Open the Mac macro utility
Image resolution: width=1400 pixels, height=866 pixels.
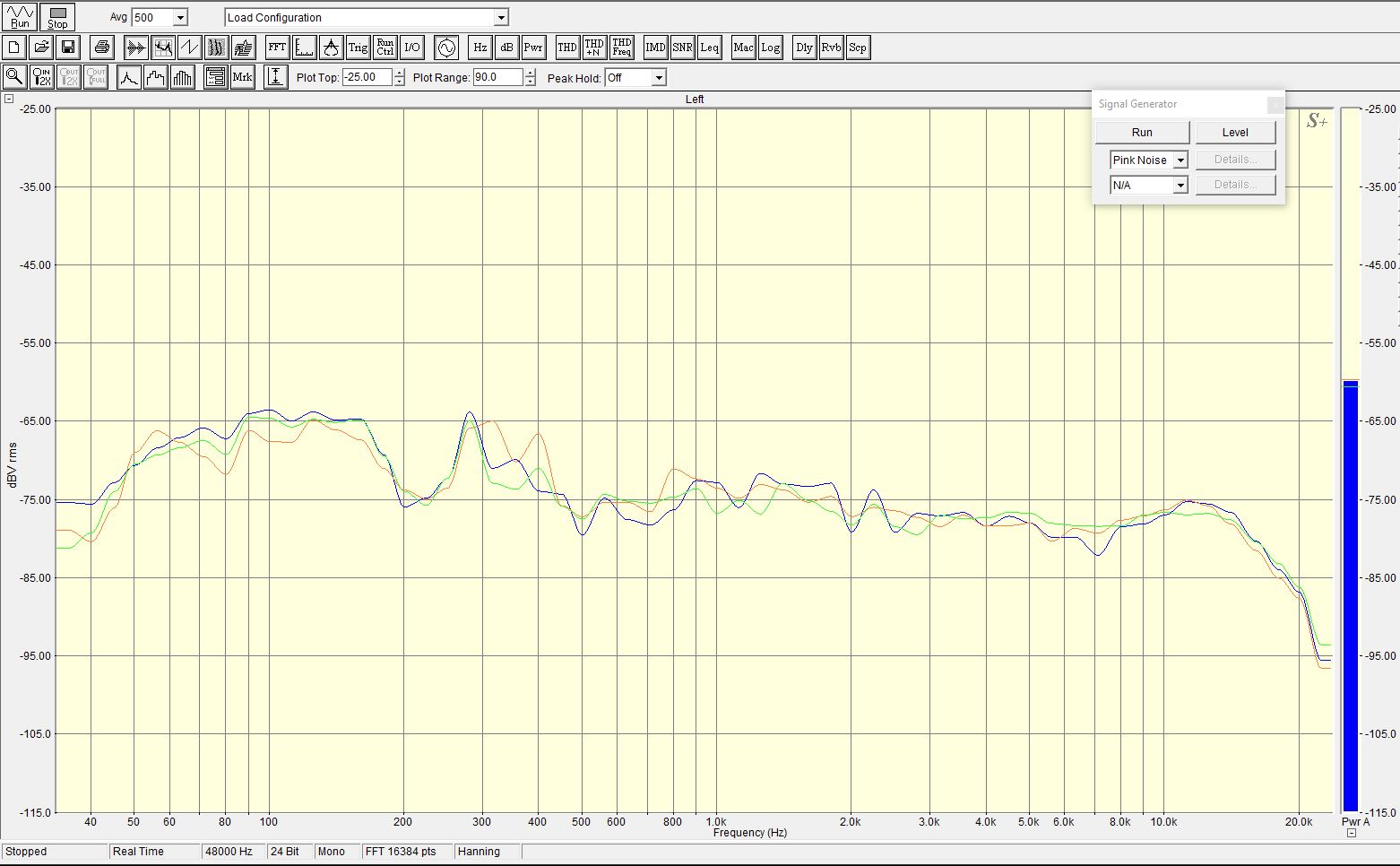[744, 48]
